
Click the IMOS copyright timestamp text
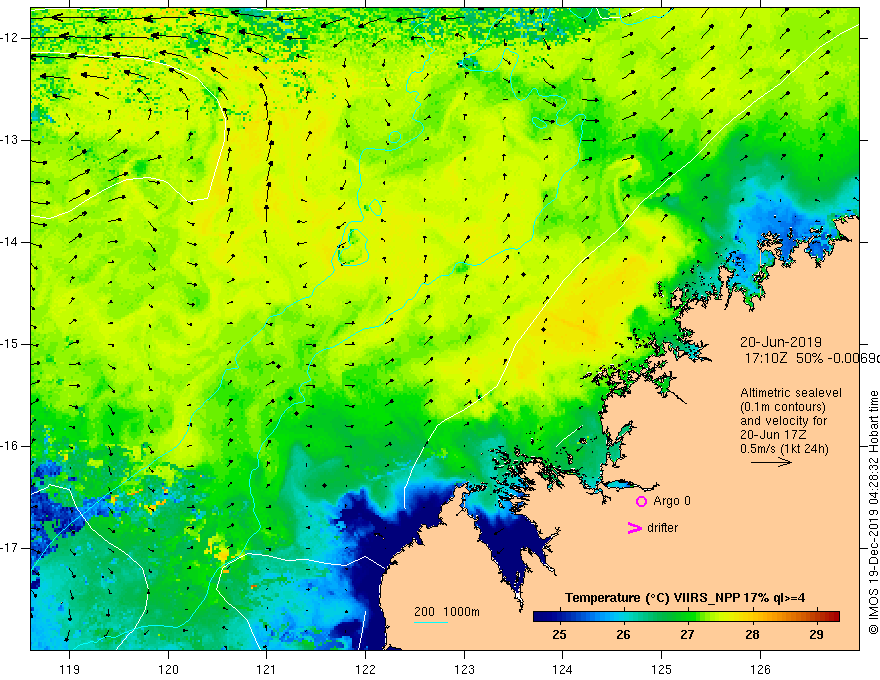click(x=873, y=513)
